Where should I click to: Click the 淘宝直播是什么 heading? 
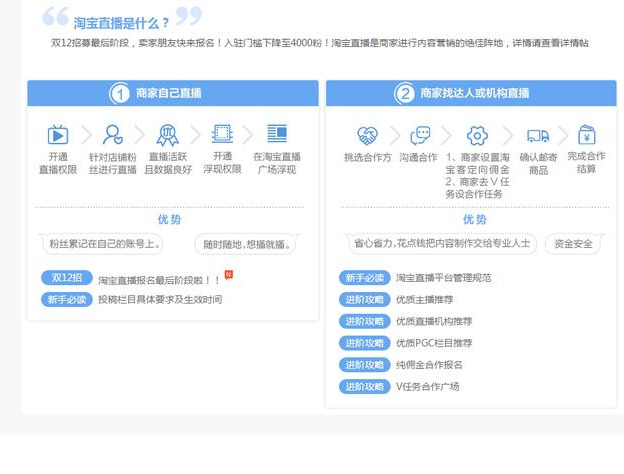(x=121, y=23)
